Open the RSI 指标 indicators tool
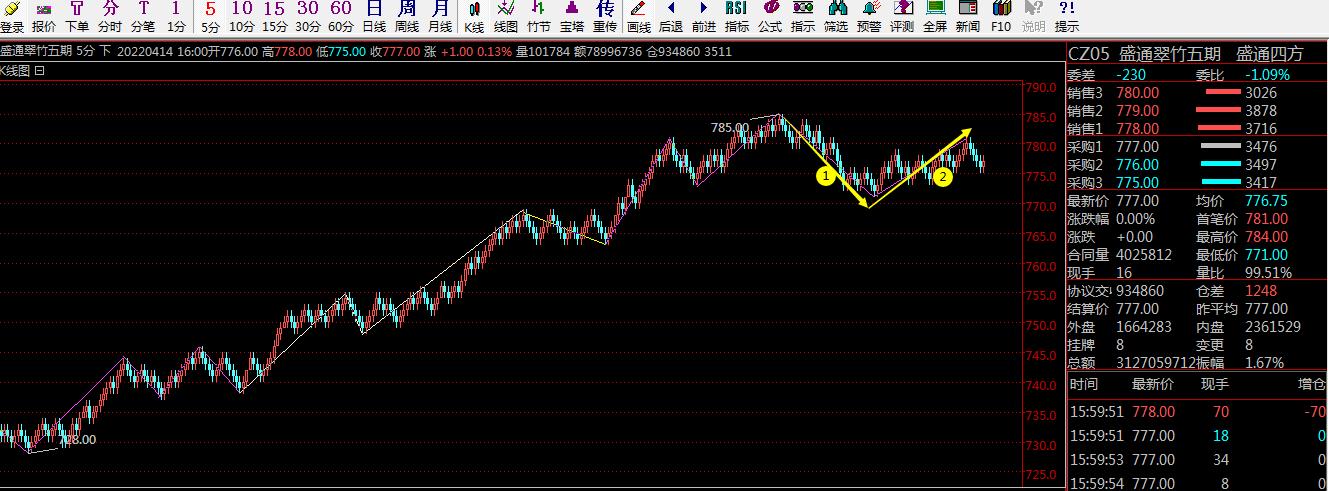Screen dimensions: 1329x491 [x=737, y=17]
